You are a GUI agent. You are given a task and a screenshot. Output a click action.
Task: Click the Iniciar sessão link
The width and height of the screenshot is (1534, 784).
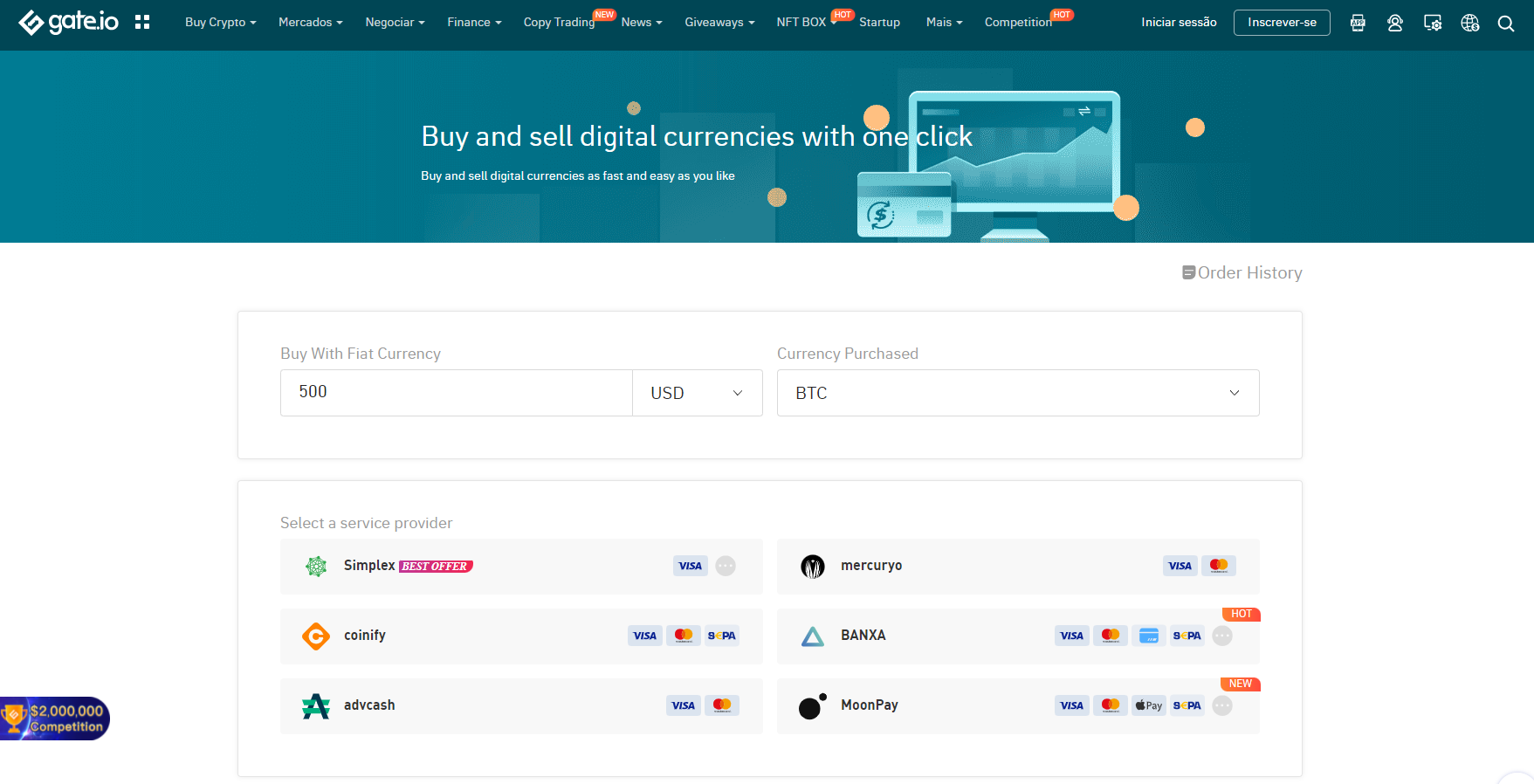1179,23
